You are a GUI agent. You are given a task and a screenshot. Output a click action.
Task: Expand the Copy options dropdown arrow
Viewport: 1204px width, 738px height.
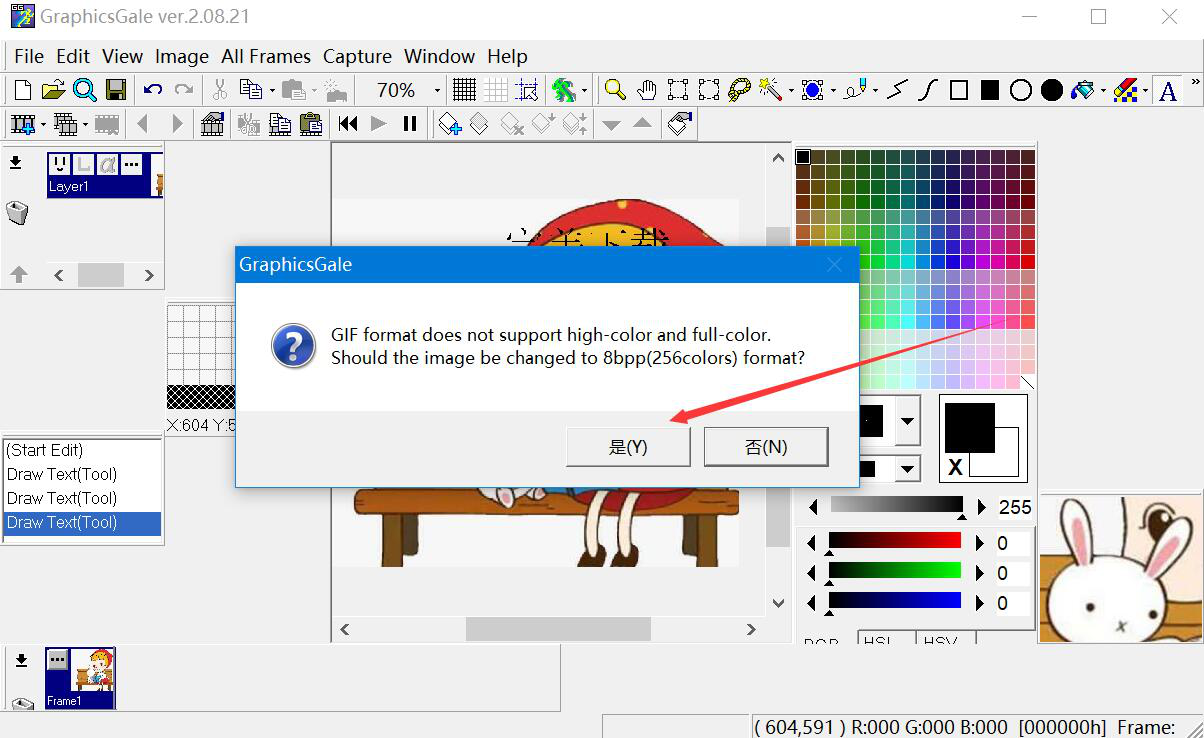click(x=271, y=91)
